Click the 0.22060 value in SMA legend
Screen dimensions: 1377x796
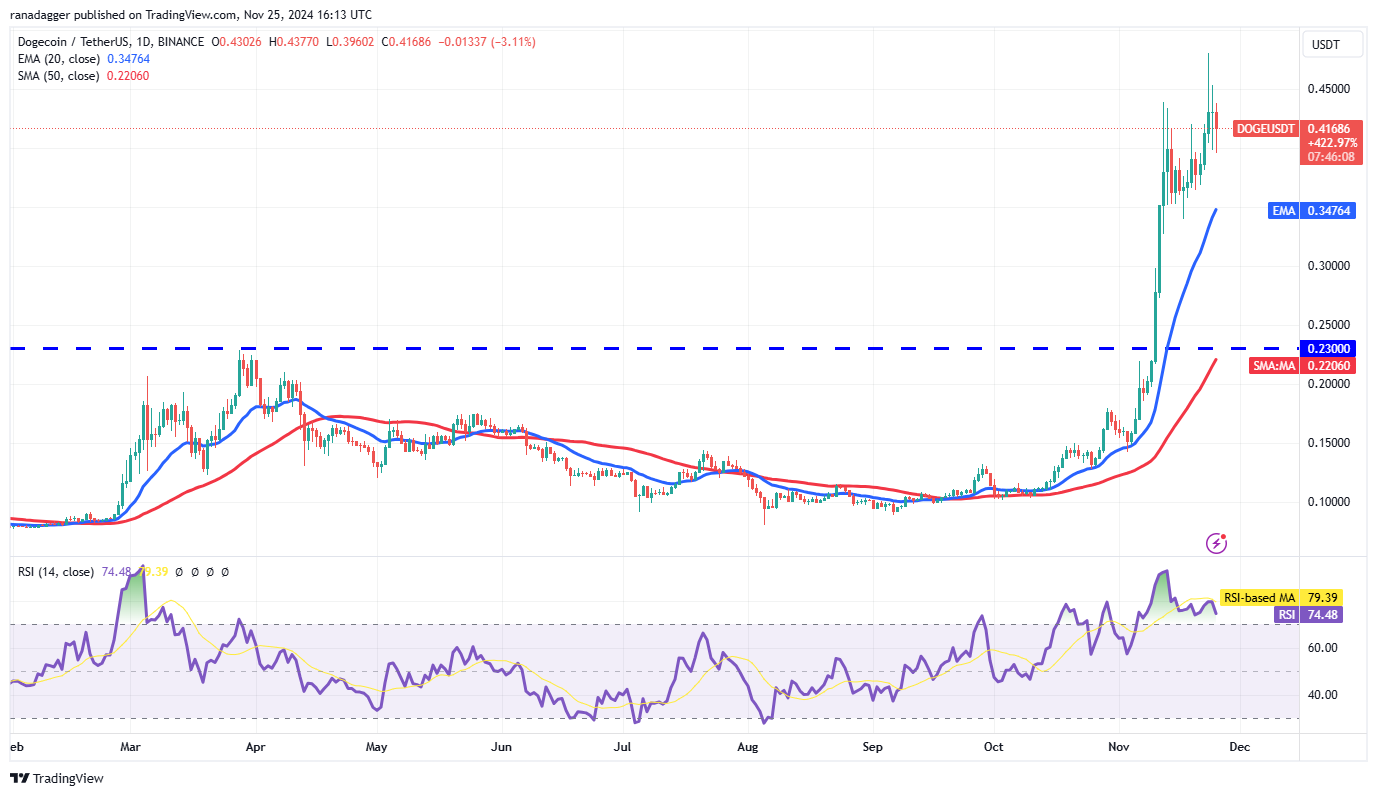(x=128, y=76)
